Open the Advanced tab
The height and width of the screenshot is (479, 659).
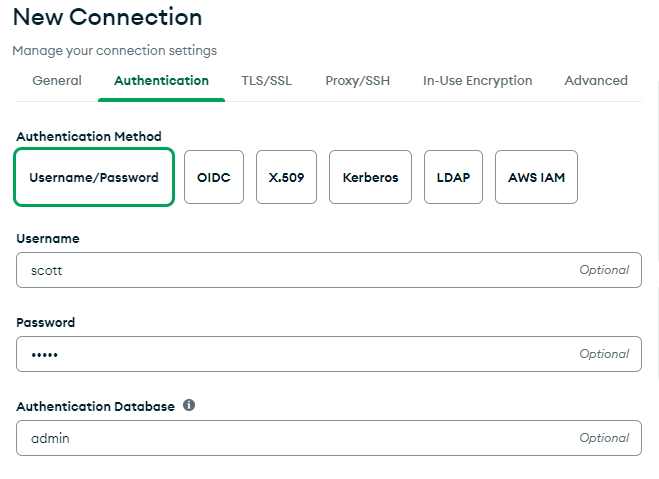pos(596,81)
